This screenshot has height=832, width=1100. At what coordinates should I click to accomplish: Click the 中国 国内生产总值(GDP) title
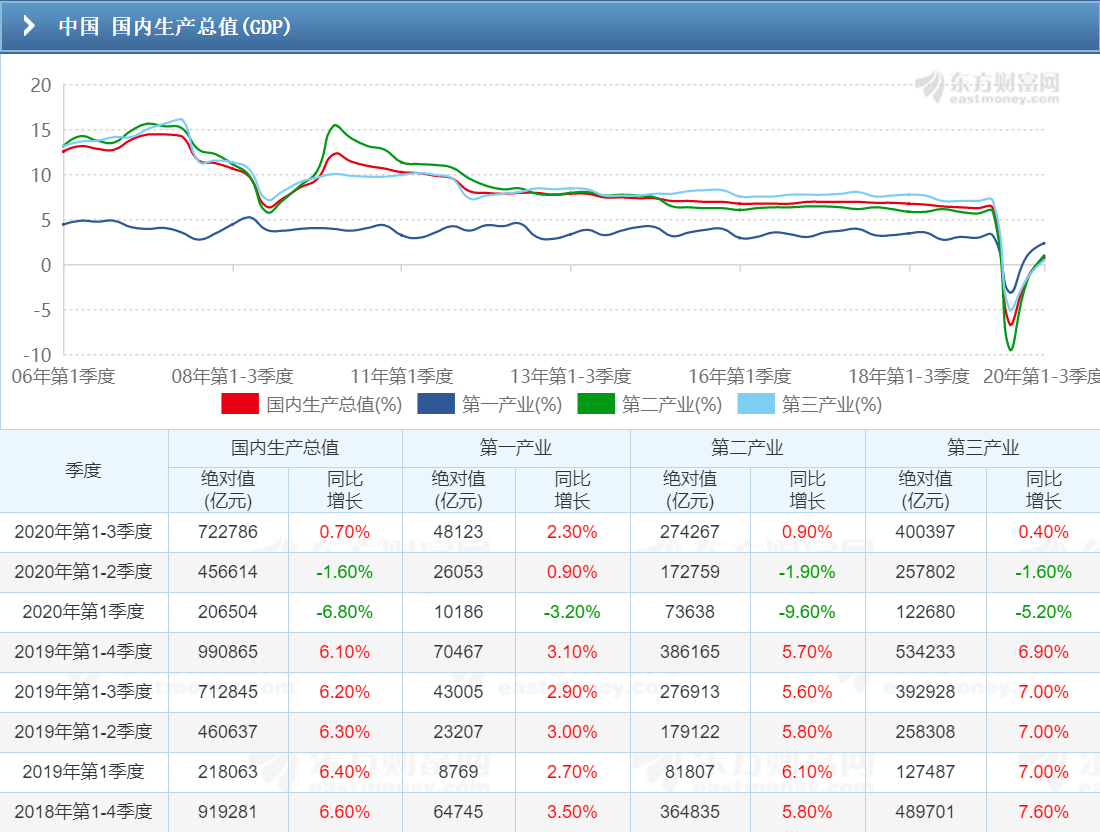click(175, 26)
